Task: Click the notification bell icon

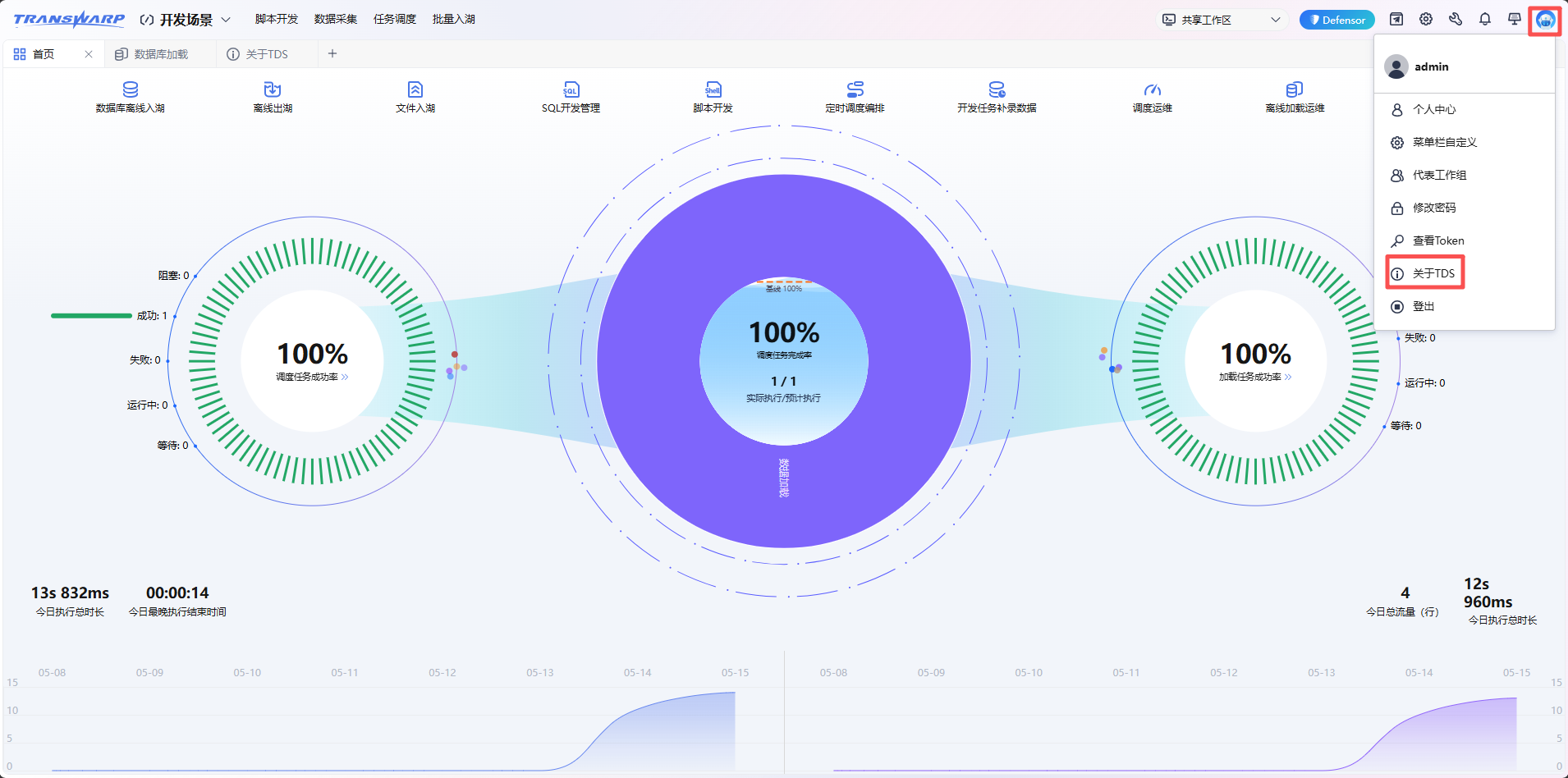Action: tap(1485, 19)
